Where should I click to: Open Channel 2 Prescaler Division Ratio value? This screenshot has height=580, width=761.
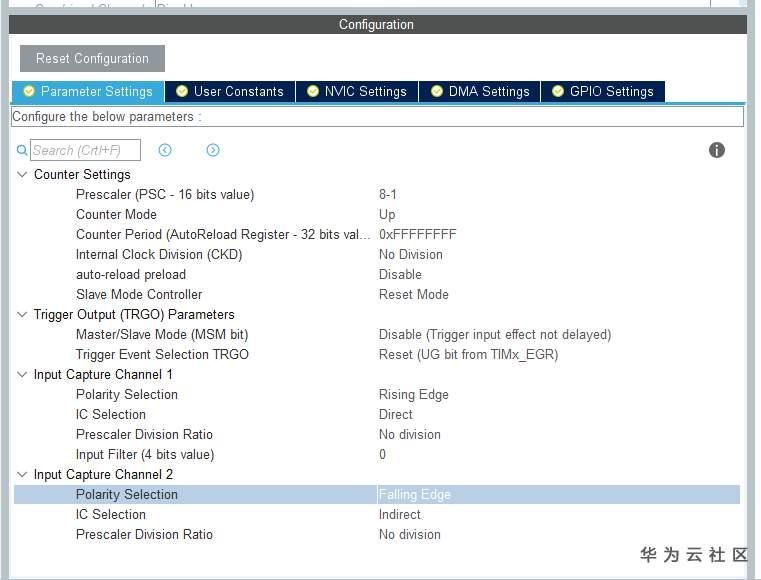410,534
